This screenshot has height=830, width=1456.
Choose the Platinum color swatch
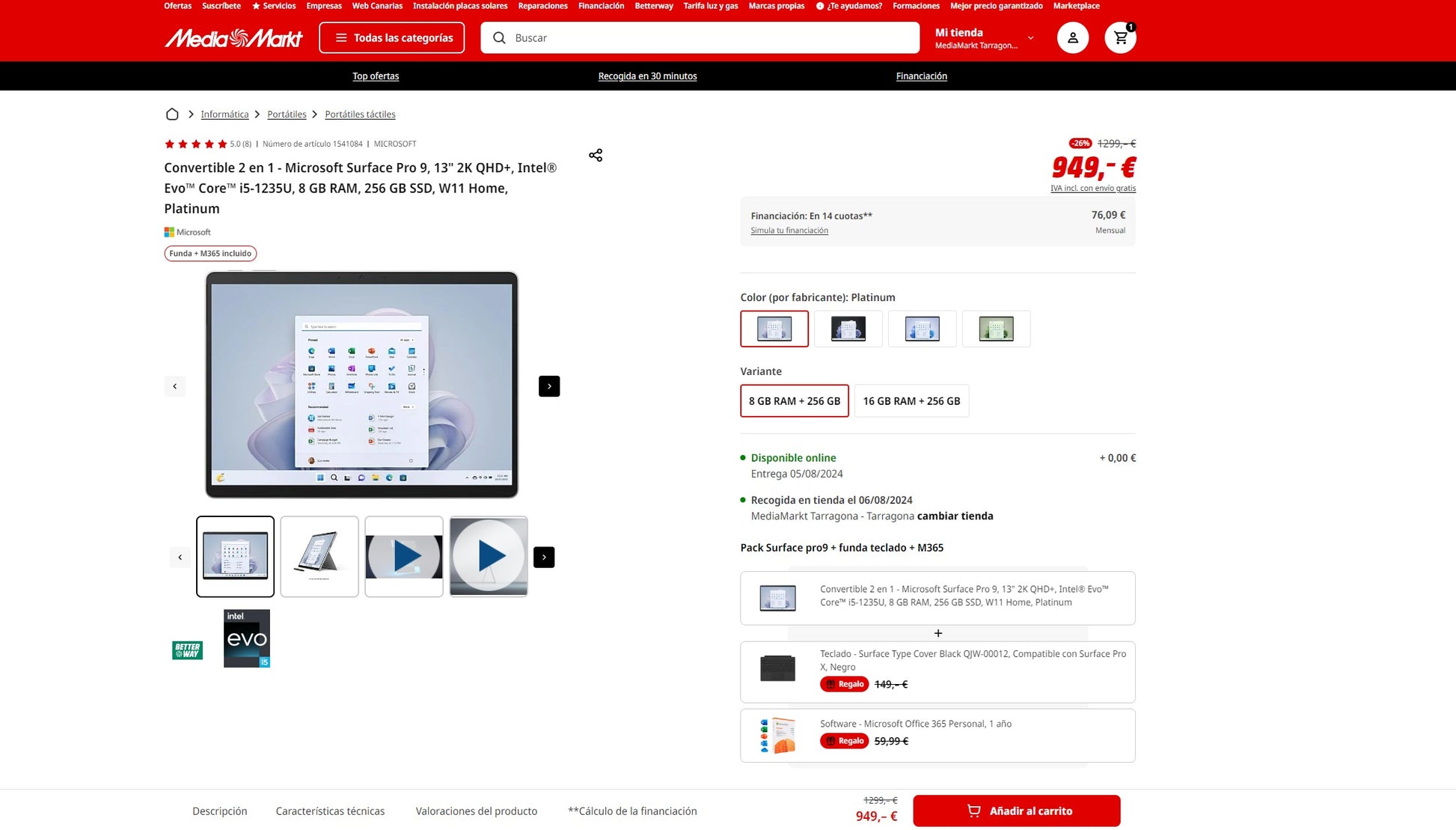pos(774,329)
